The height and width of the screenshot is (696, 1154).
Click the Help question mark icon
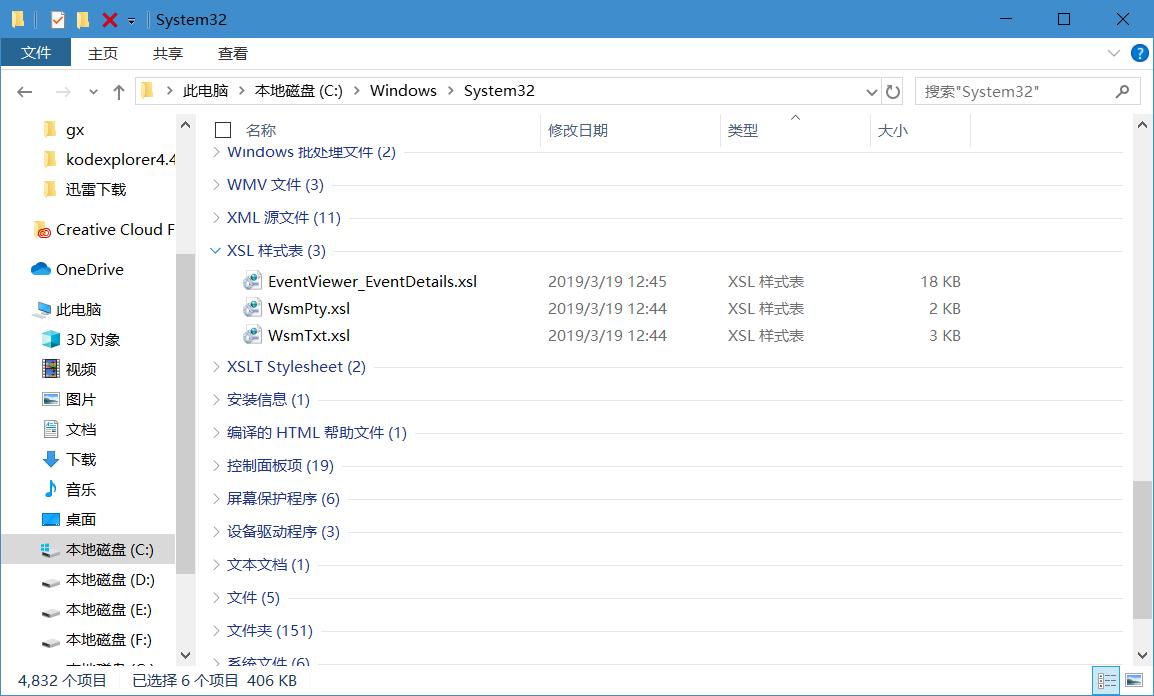click(1139, 53)
